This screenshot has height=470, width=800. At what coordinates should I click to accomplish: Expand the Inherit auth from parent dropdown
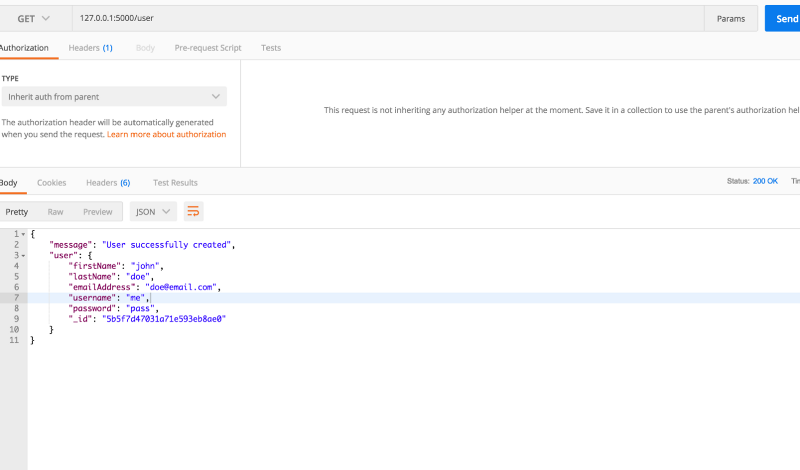pos(114,96)
